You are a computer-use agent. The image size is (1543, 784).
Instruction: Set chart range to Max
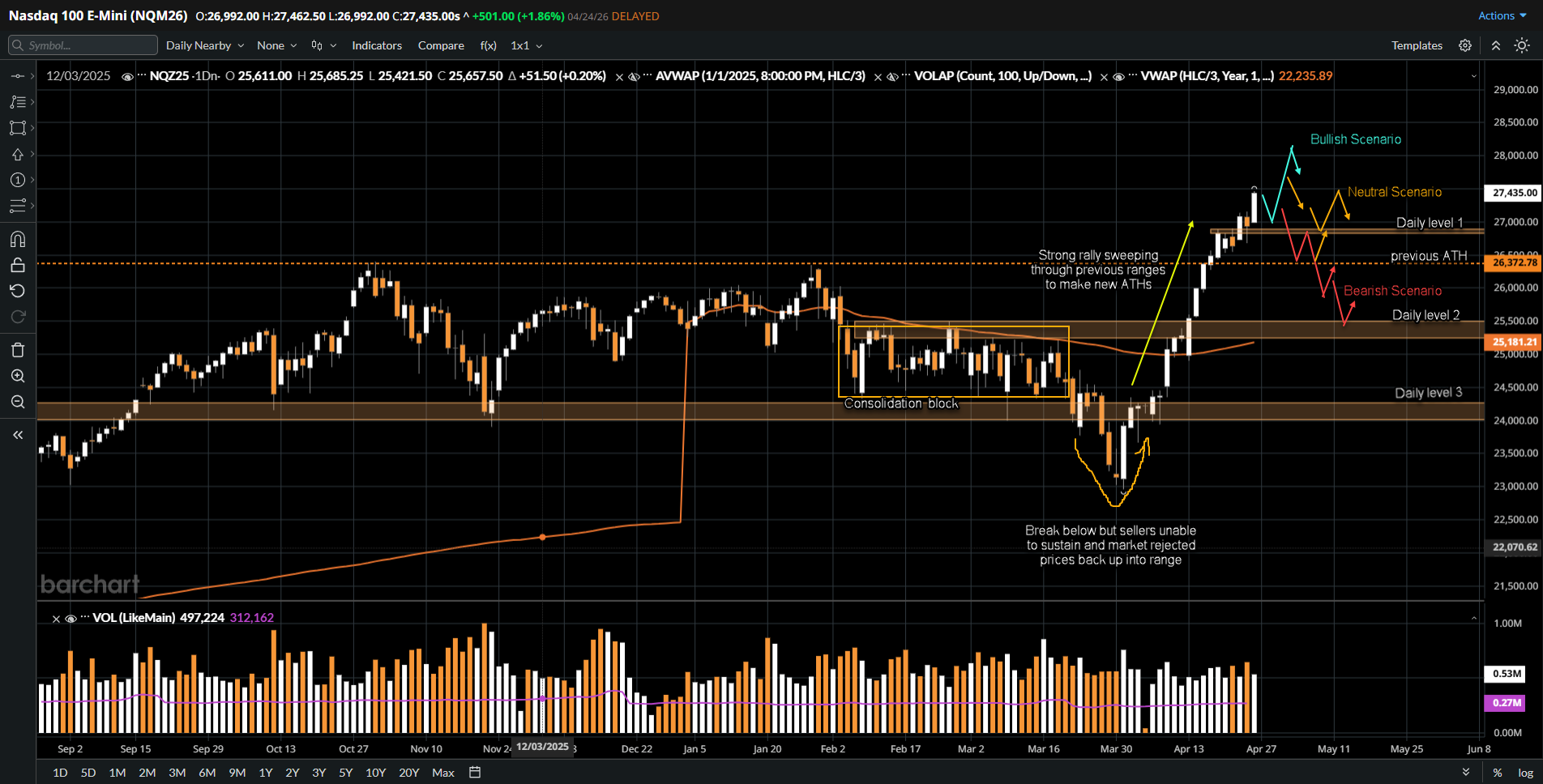click(443, 773)
